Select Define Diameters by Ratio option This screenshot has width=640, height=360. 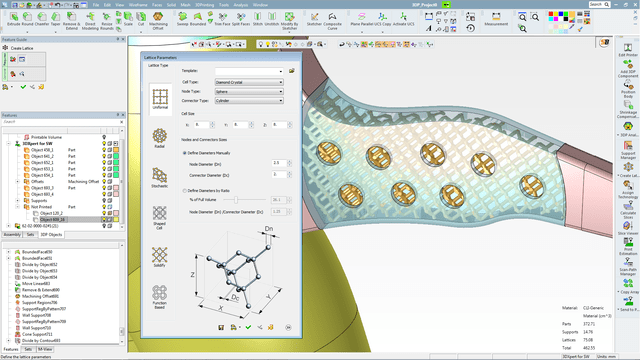coord(184,191)
